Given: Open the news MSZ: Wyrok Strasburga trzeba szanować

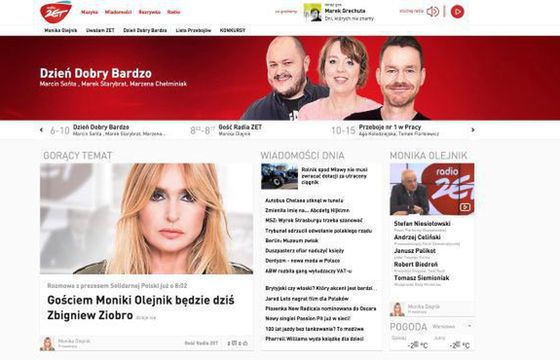Looking at the screenshot, I should [314, 221].
